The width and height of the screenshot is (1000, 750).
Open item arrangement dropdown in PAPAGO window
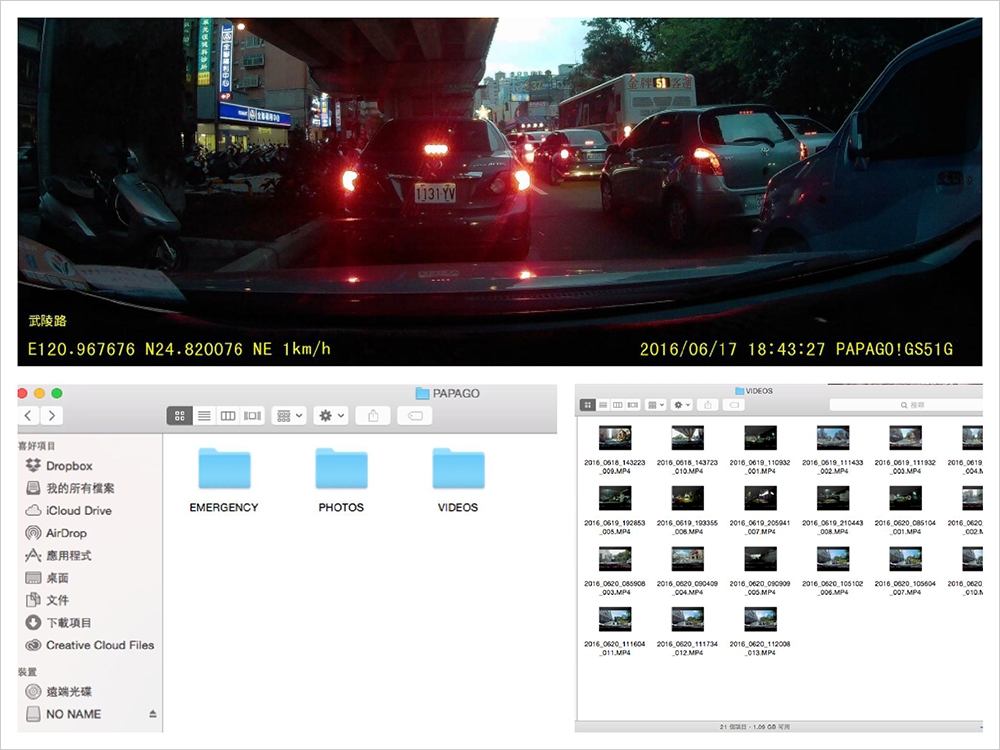click(x=289, y=416)
